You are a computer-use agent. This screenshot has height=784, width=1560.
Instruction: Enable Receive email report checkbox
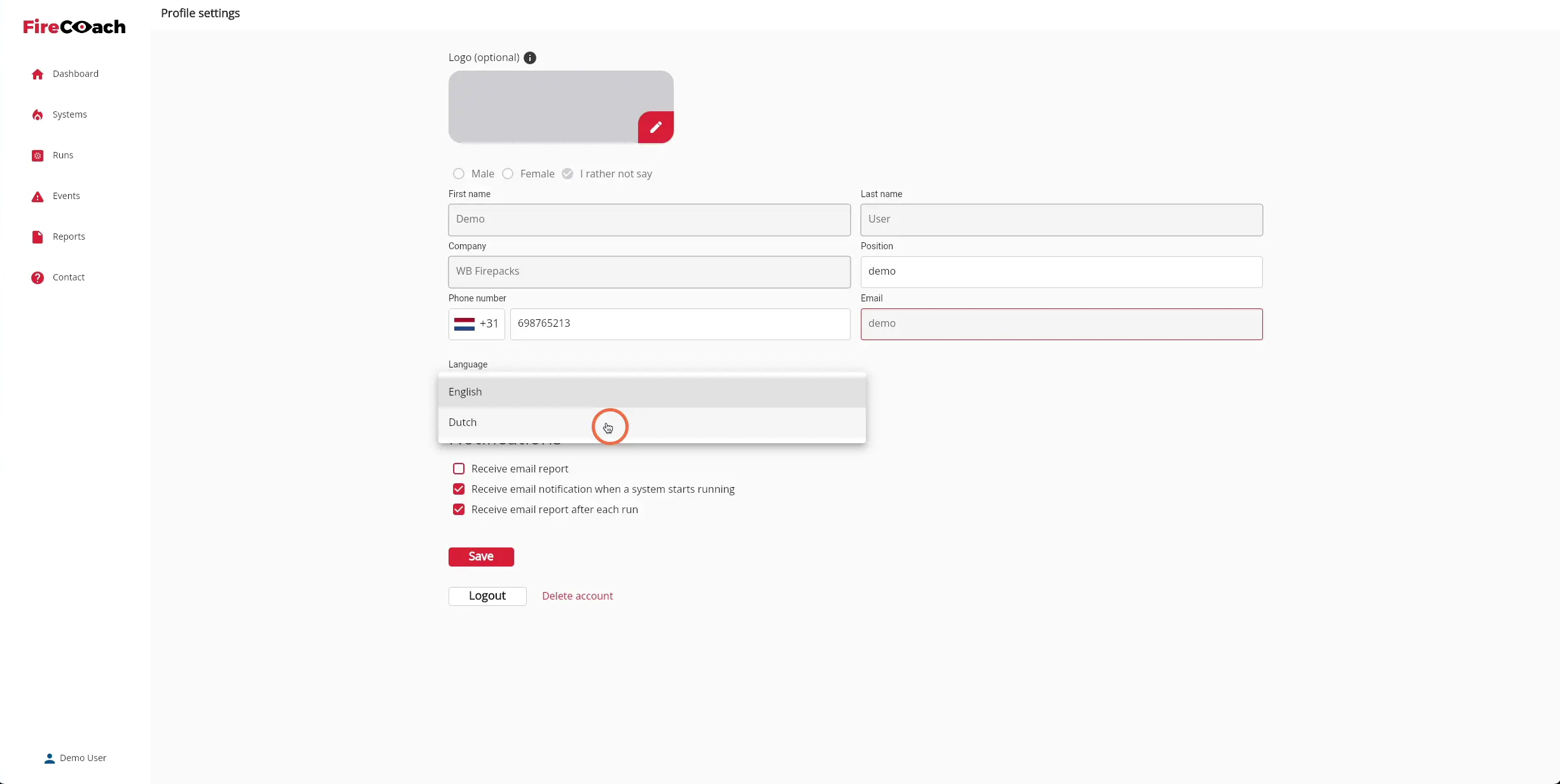tap(459, 469)
